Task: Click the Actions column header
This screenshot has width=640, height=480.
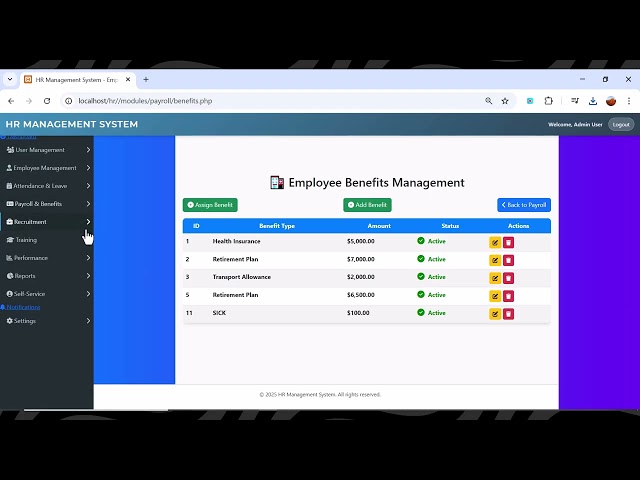Action: [x=518, y=226]
